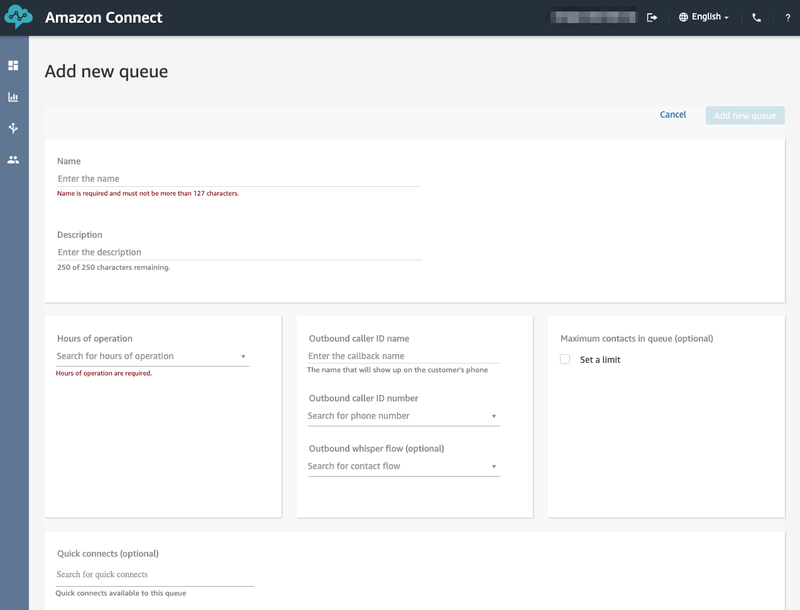Click the Hours of operation are required message
Screen dimensions: 800x610
click(104, 373)
